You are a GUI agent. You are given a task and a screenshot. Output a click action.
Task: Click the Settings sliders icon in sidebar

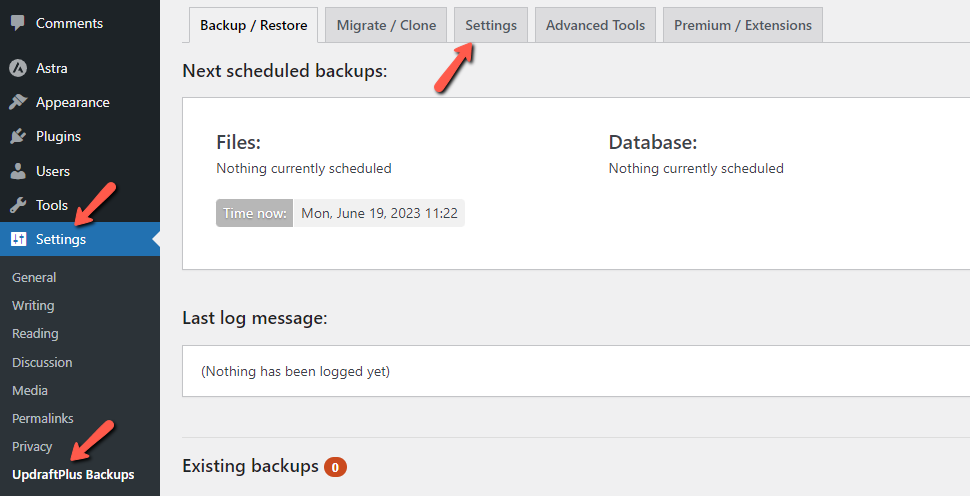click(18, 239)
